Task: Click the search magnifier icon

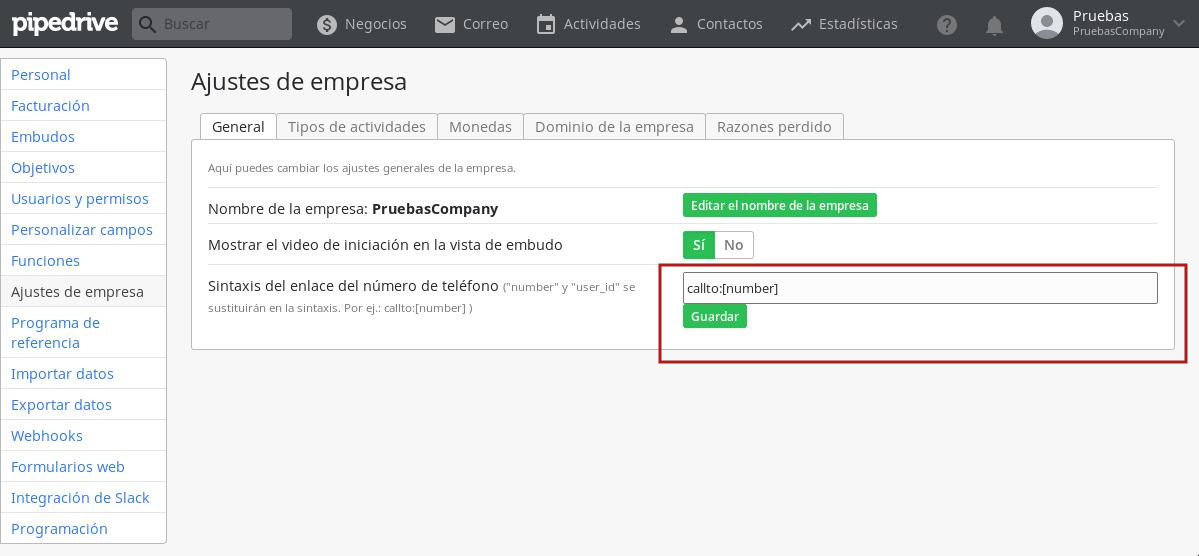Action: pyautogui.click(x=148, y=24)
